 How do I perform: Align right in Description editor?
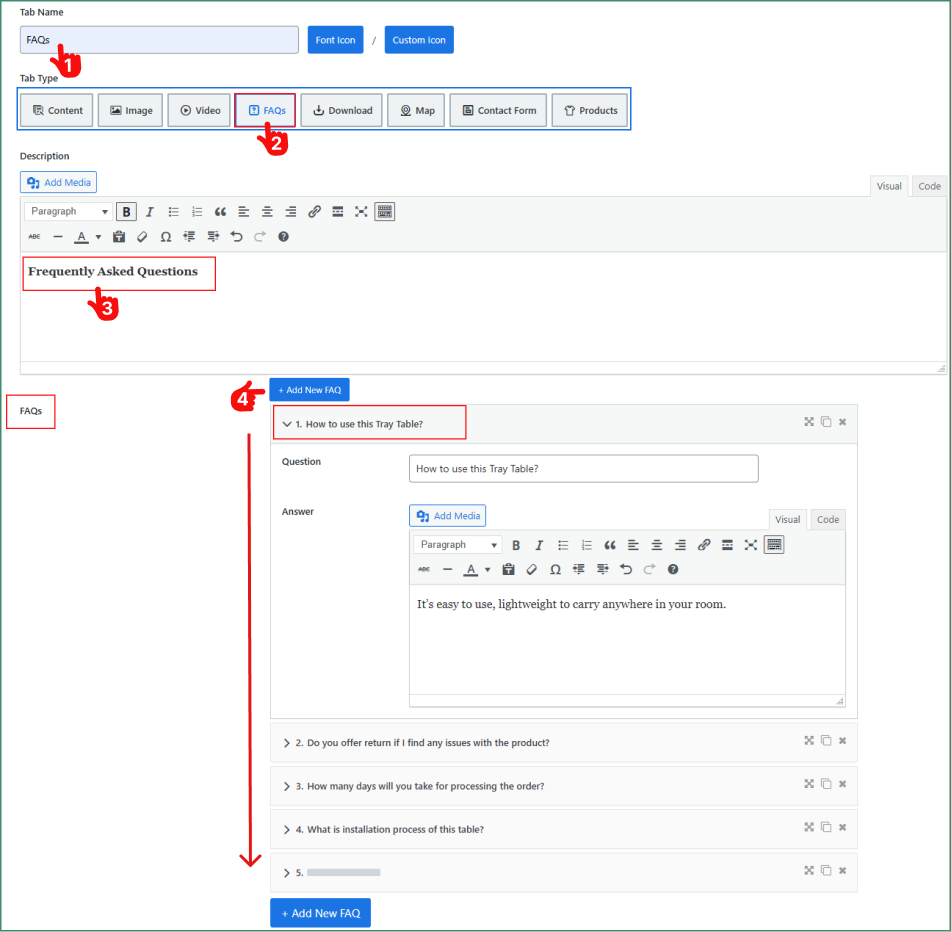point(291,212)
